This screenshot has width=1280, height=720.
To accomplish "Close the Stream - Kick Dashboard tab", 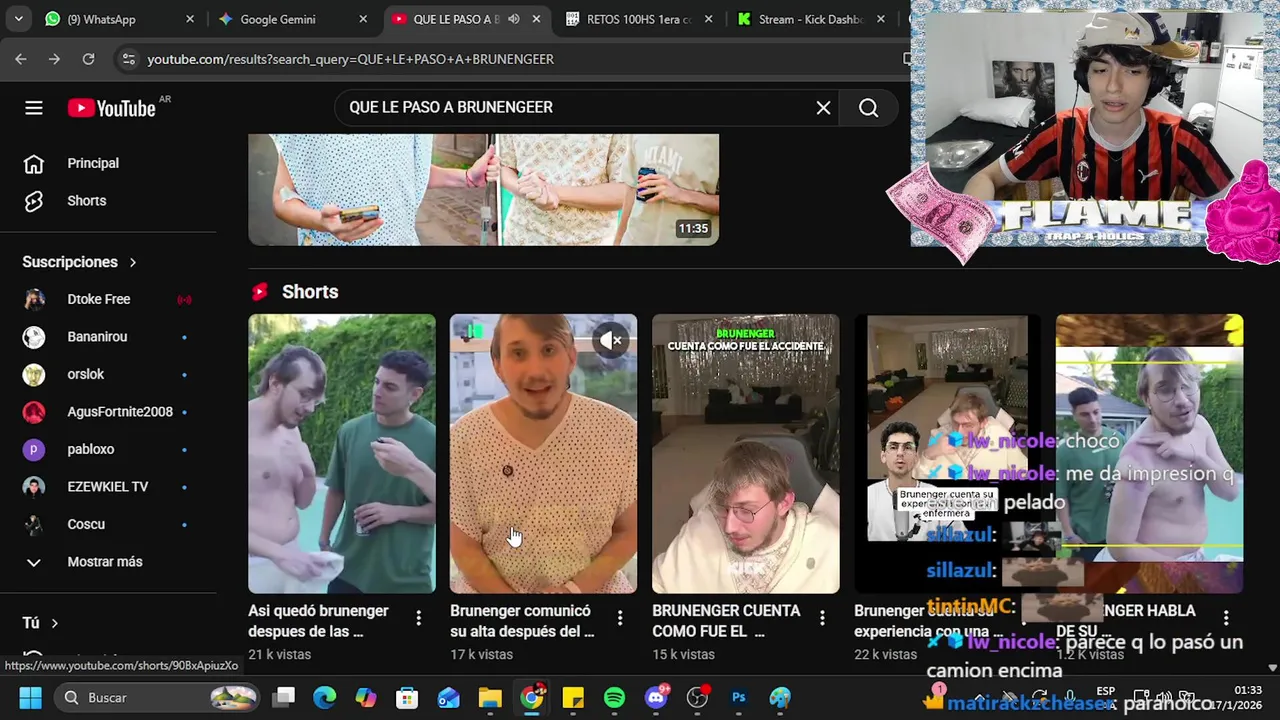I will coord(881,19).
